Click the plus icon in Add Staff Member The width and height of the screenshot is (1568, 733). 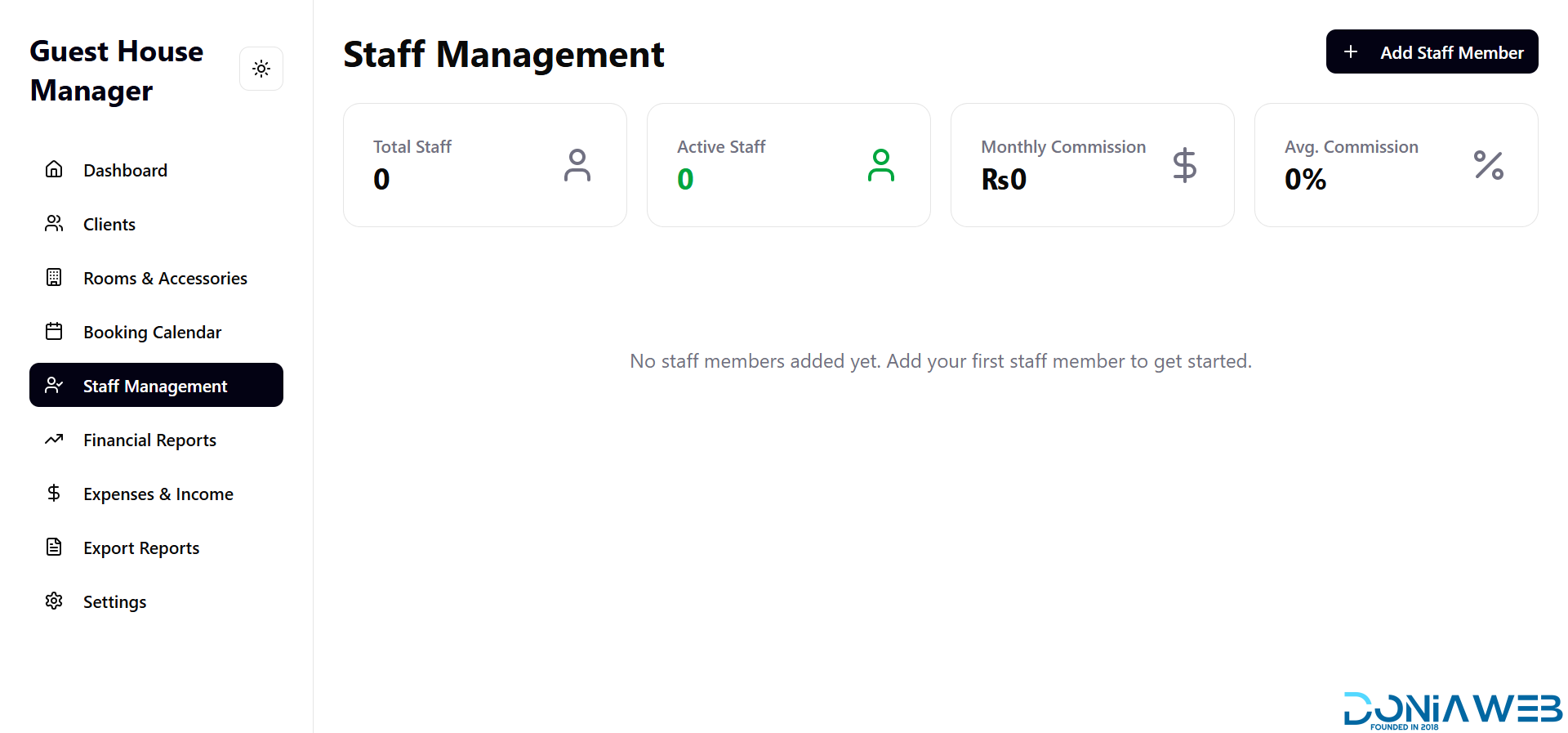pos(1351,51)
